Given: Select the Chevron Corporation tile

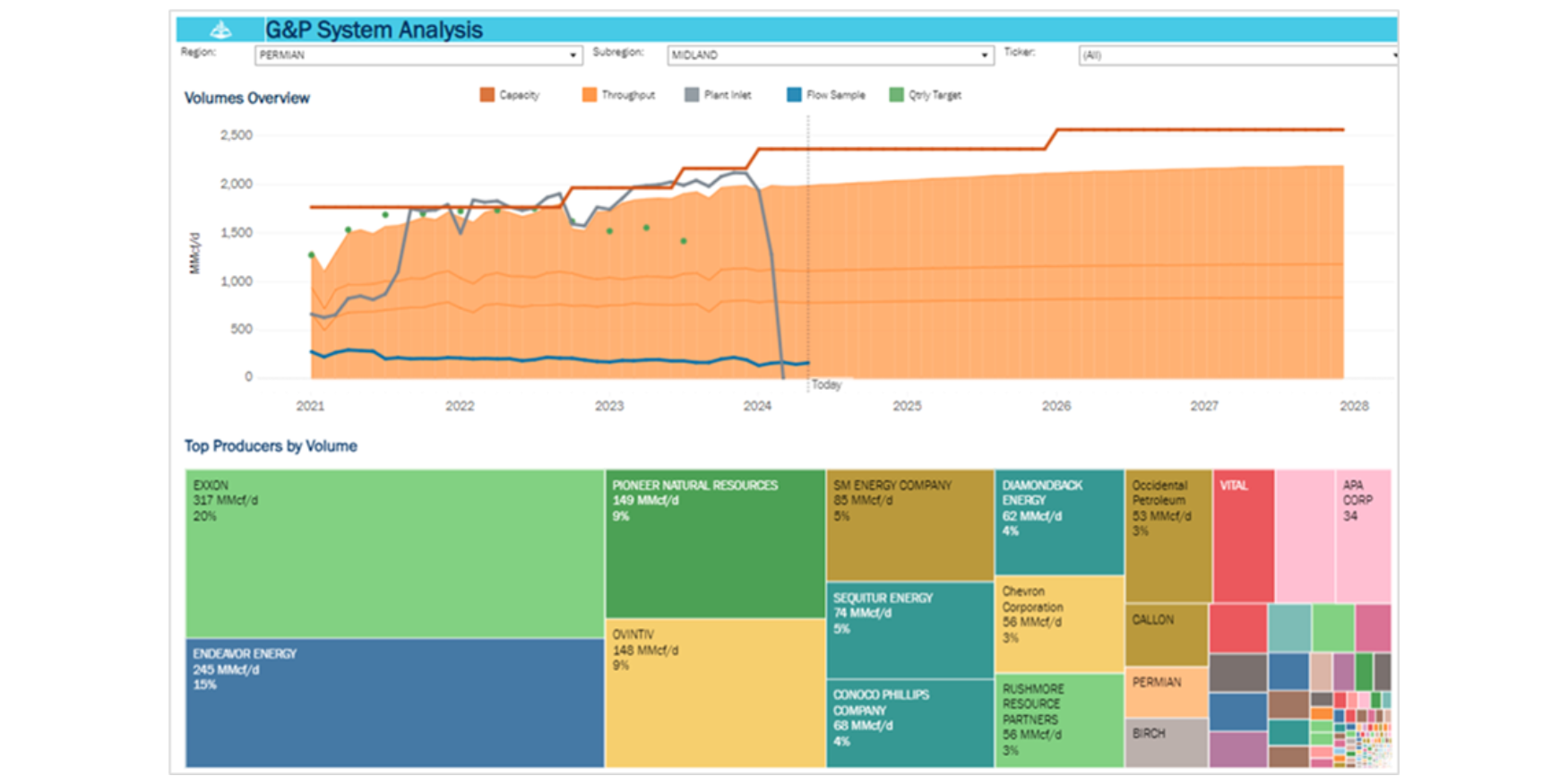Looking at the screenshot, I should tap(1059, 625).
